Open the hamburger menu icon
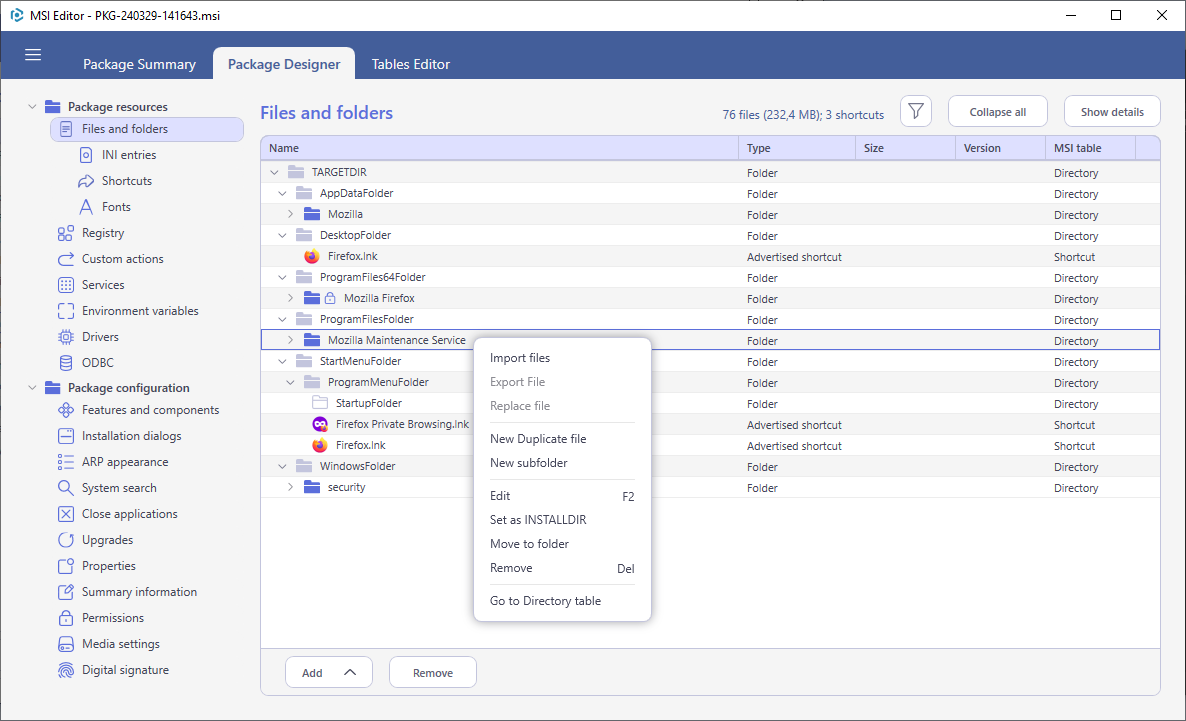 pyautogui.click(x=33, y=54)
